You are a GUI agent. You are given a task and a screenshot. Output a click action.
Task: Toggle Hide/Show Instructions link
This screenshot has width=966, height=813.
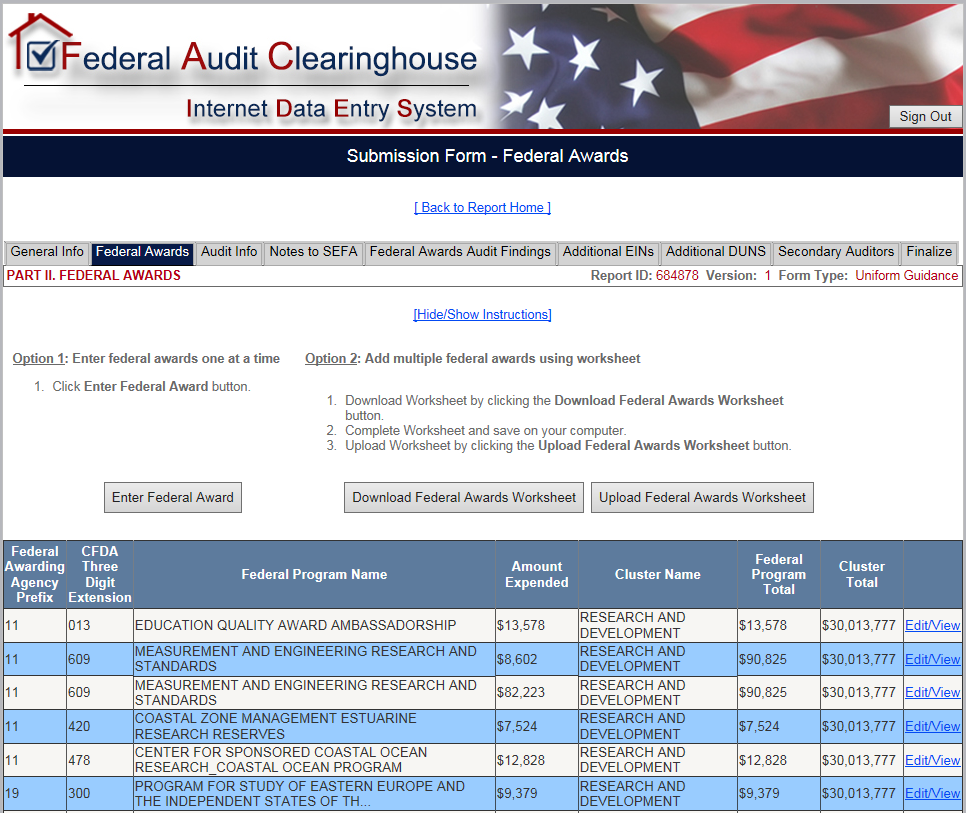(x=482, y=315)
